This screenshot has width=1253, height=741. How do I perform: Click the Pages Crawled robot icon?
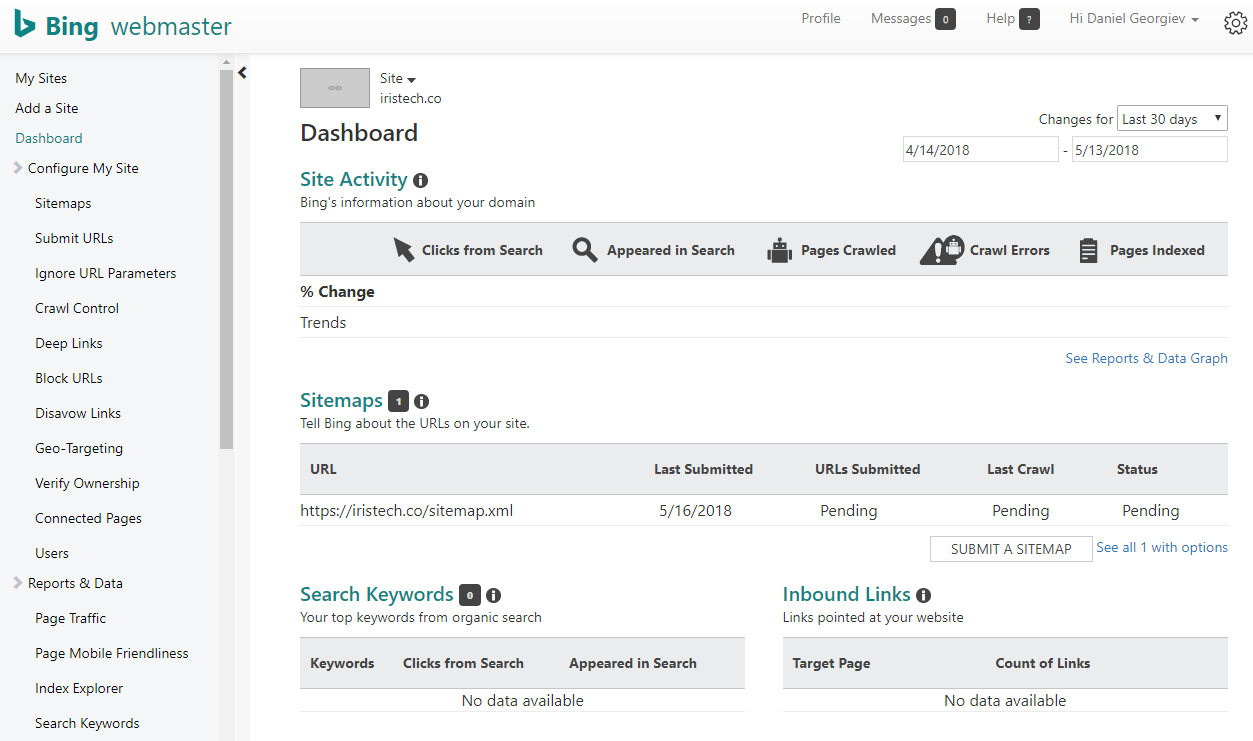point(779,250)
